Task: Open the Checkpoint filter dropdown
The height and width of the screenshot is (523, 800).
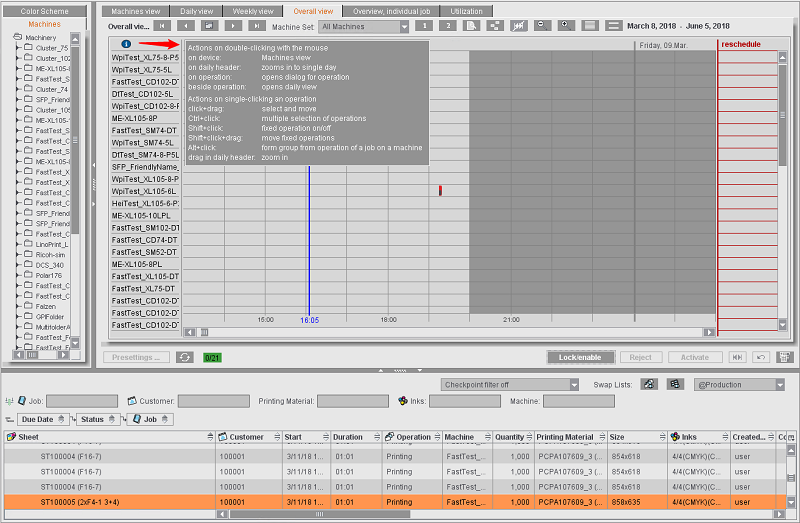Action: tap(510, 385)
